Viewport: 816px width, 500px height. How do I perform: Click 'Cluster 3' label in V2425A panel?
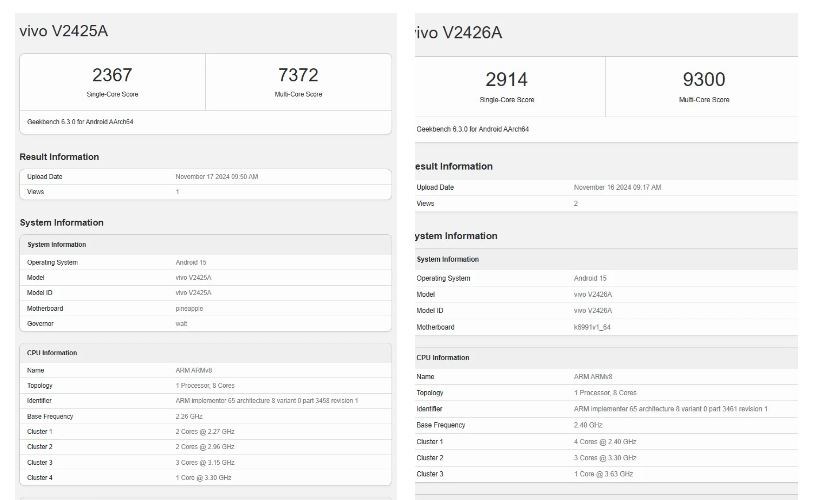pos(40,463)
